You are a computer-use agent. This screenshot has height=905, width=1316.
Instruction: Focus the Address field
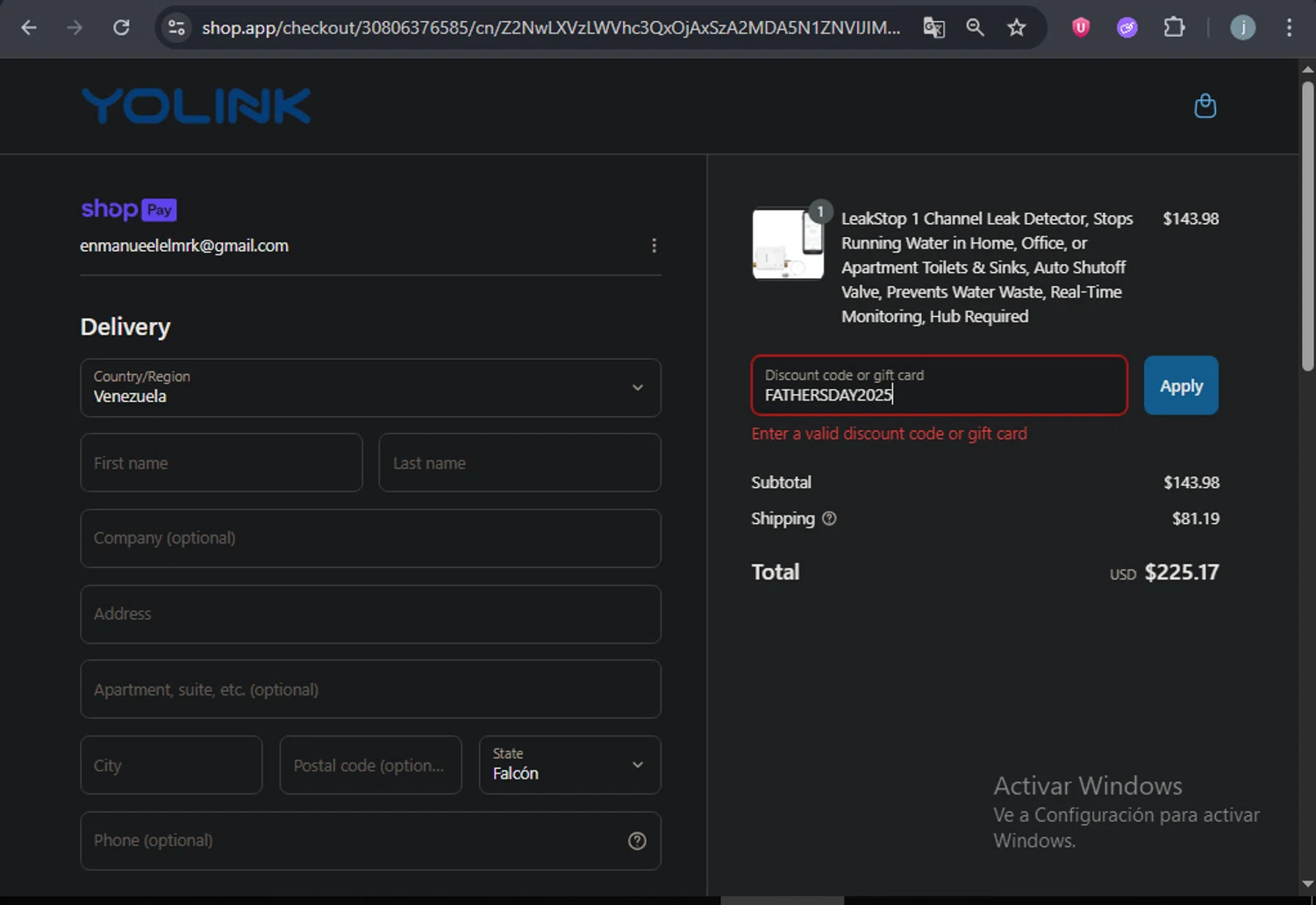[x=370, y=614]
